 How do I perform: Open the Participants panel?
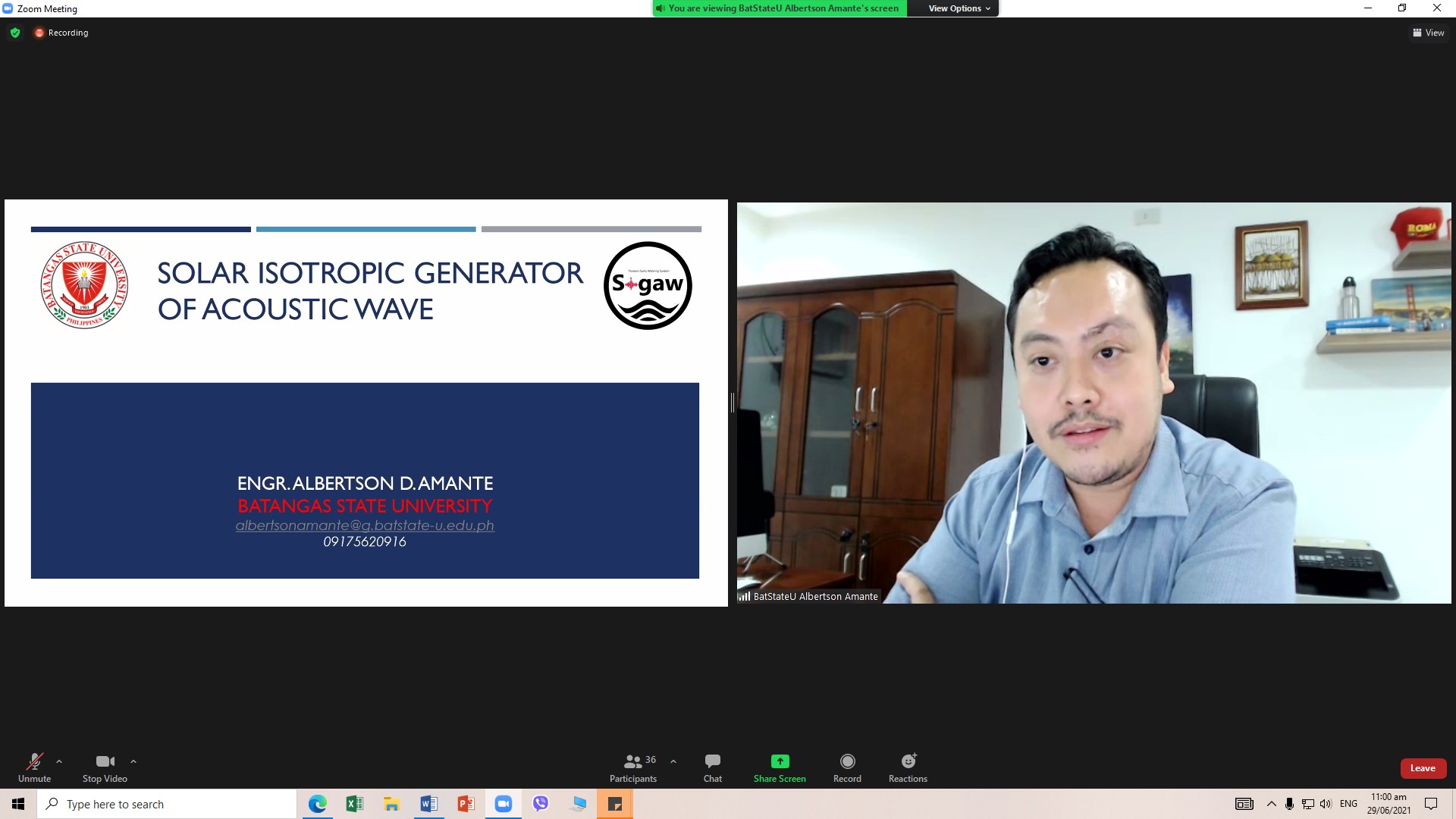634,767
